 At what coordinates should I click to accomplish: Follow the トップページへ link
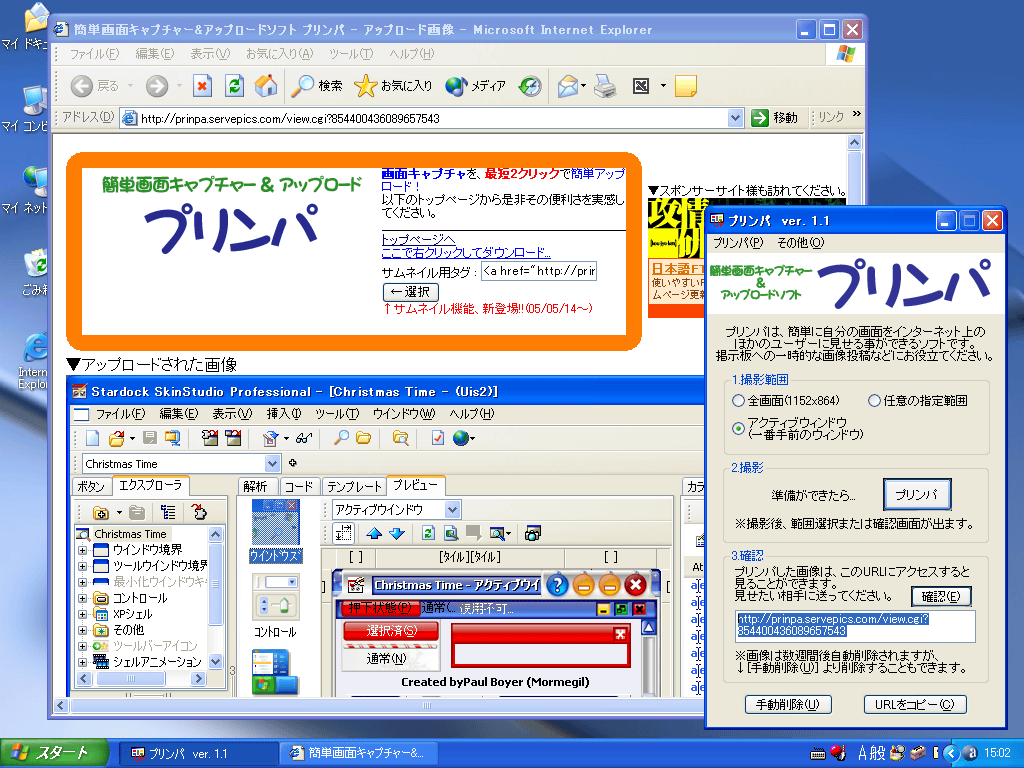pyautogui.click(x=418, y=240)
